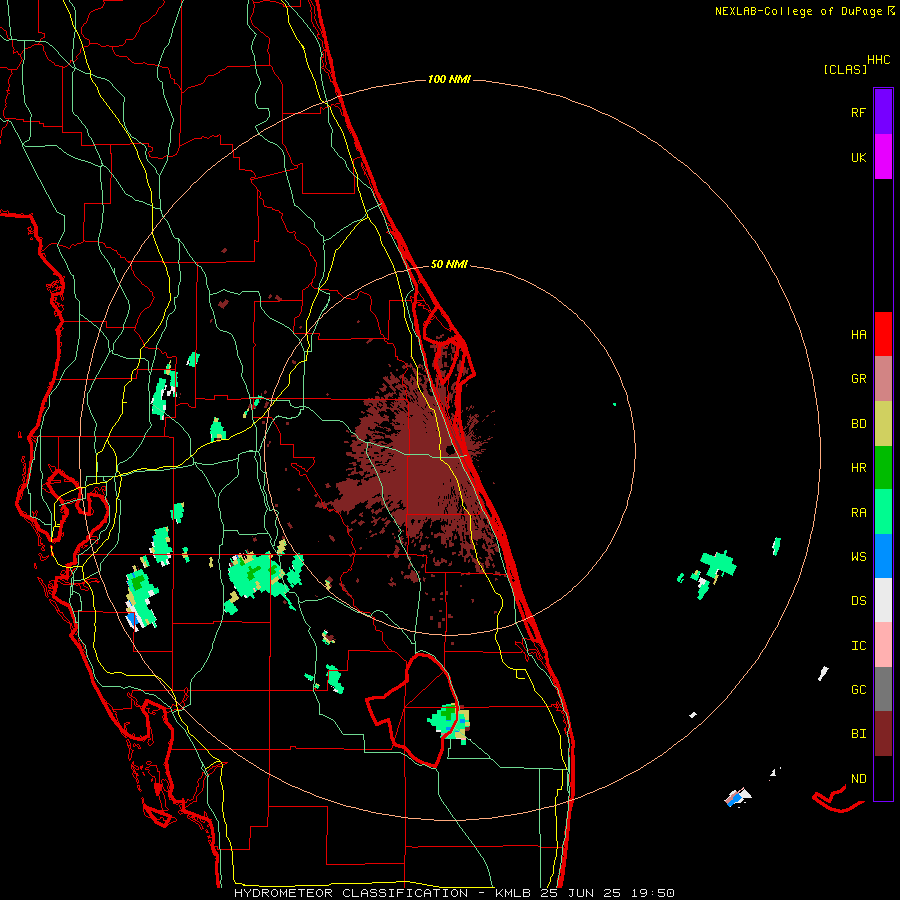Screen dimensions: 900x900
Task: Click the DS white legend color block
Action: pyautogui.click(x=883, y=600)
